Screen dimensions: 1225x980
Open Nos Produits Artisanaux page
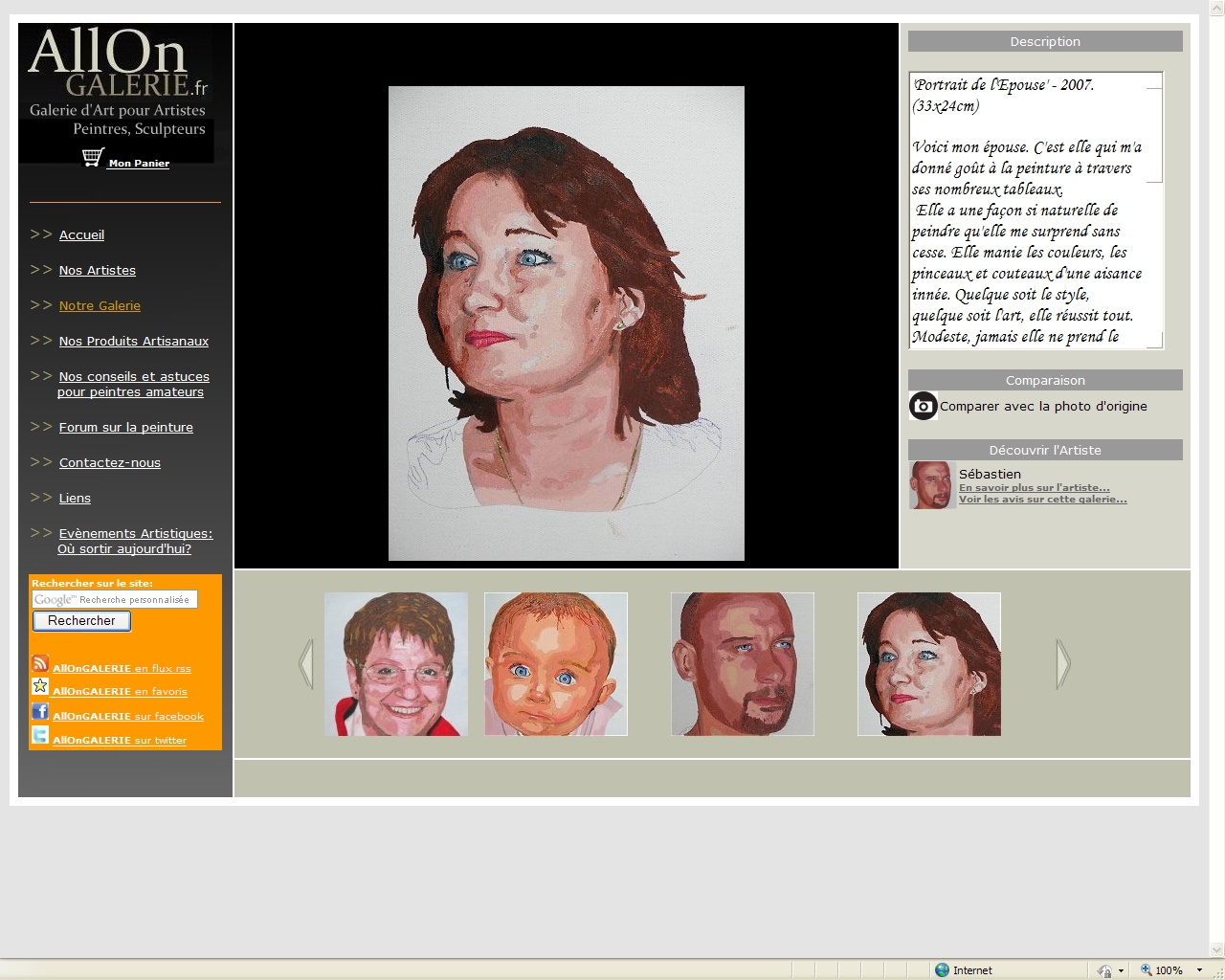click(133, 342)
